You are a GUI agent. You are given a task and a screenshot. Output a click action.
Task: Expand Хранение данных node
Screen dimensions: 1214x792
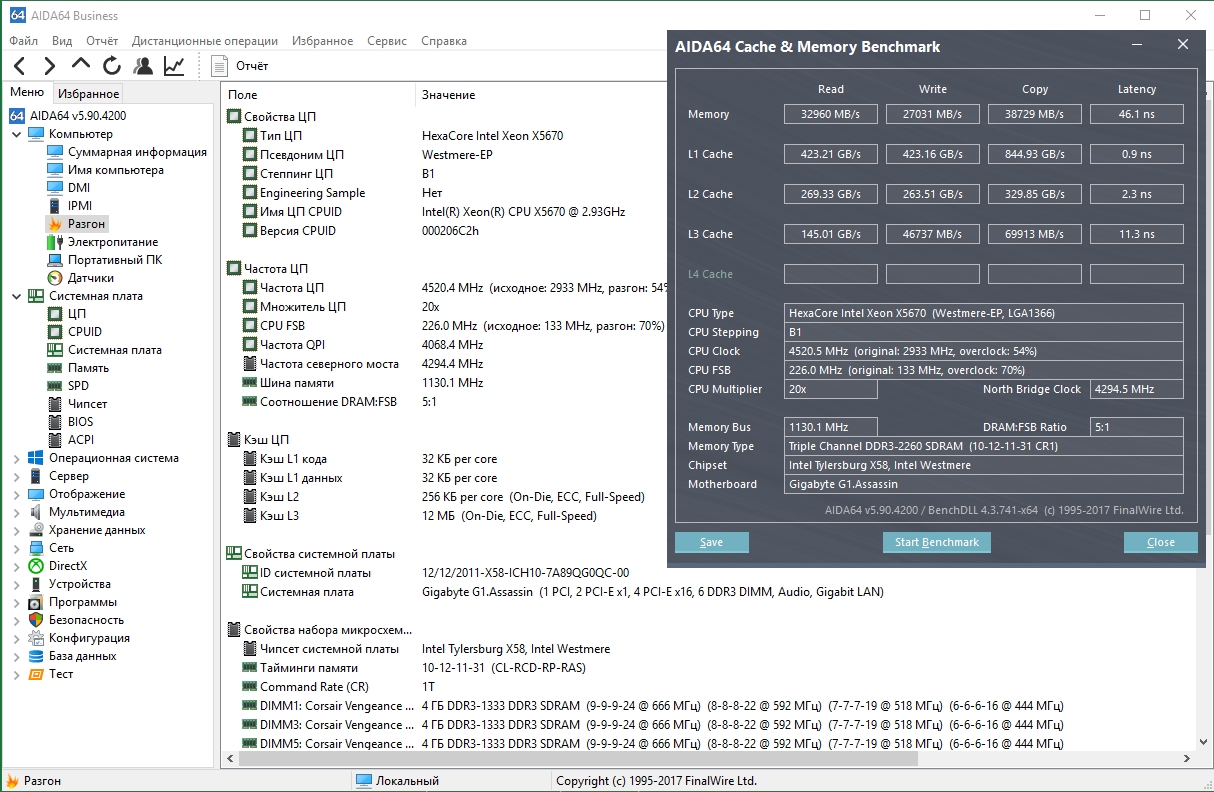[17, 530]
